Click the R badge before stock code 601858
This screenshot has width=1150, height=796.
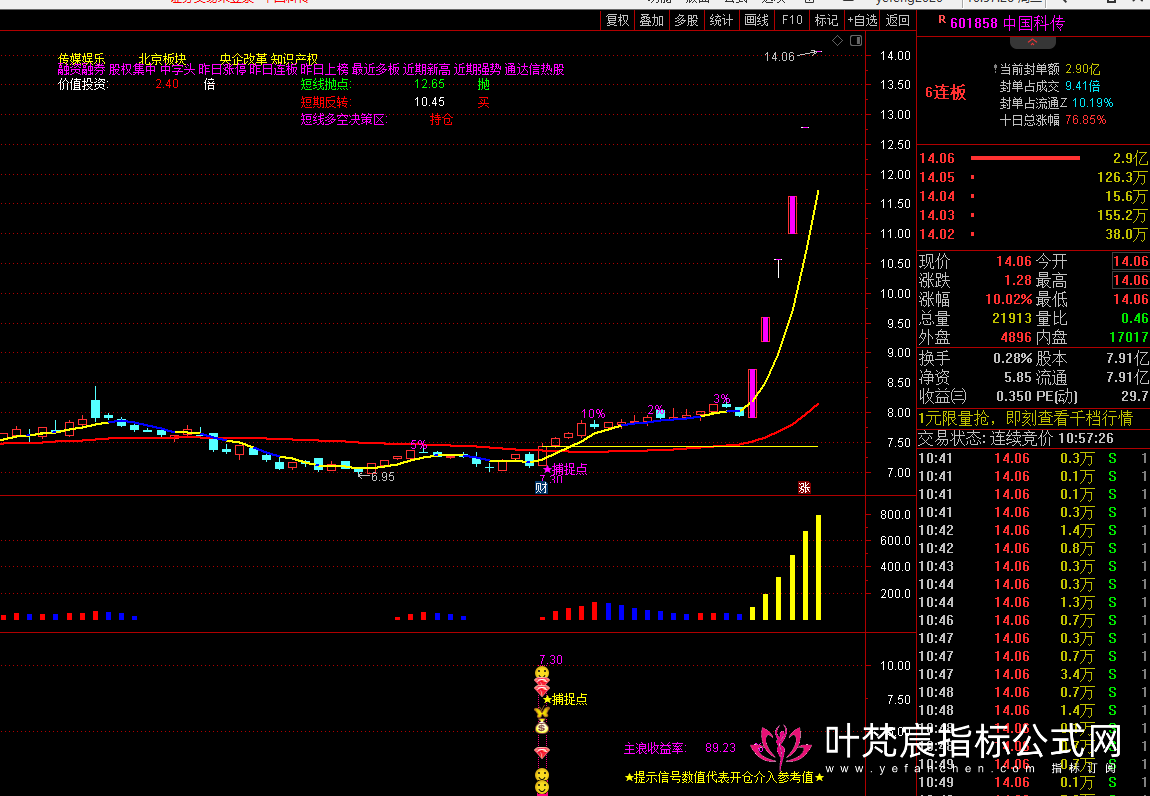point(941,21)
